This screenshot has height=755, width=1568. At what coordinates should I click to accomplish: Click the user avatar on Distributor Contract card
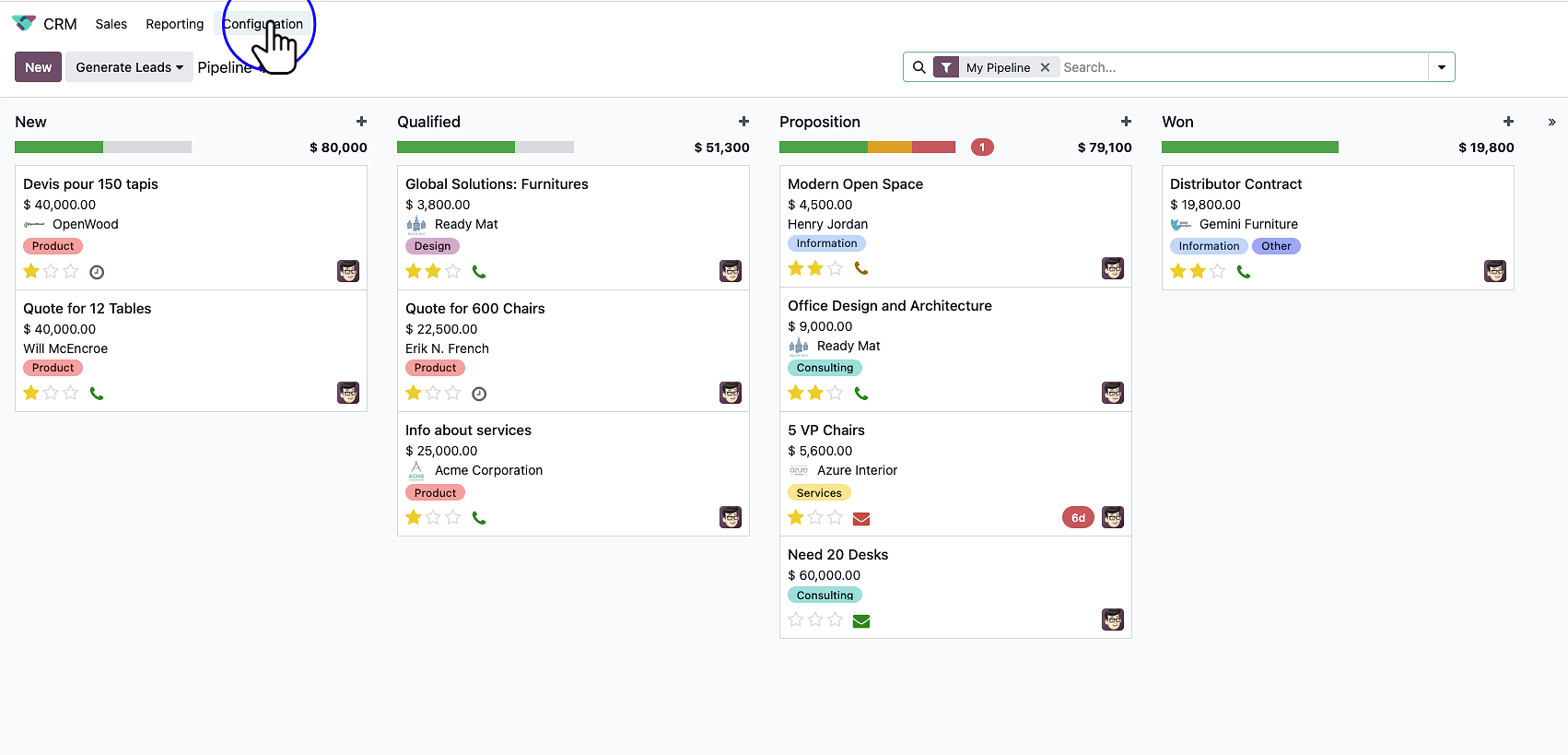click(x=1494, y=271)
